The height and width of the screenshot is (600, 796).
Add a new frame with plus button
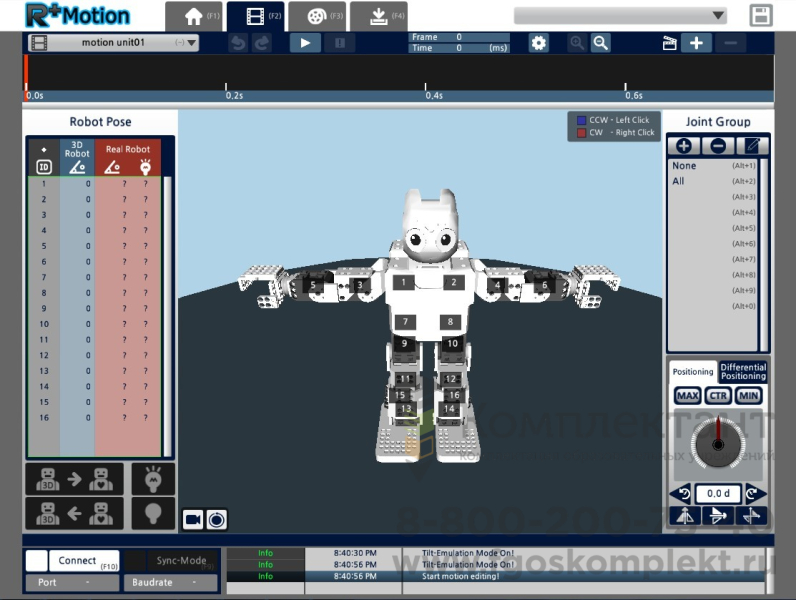[x=697, y=43]
